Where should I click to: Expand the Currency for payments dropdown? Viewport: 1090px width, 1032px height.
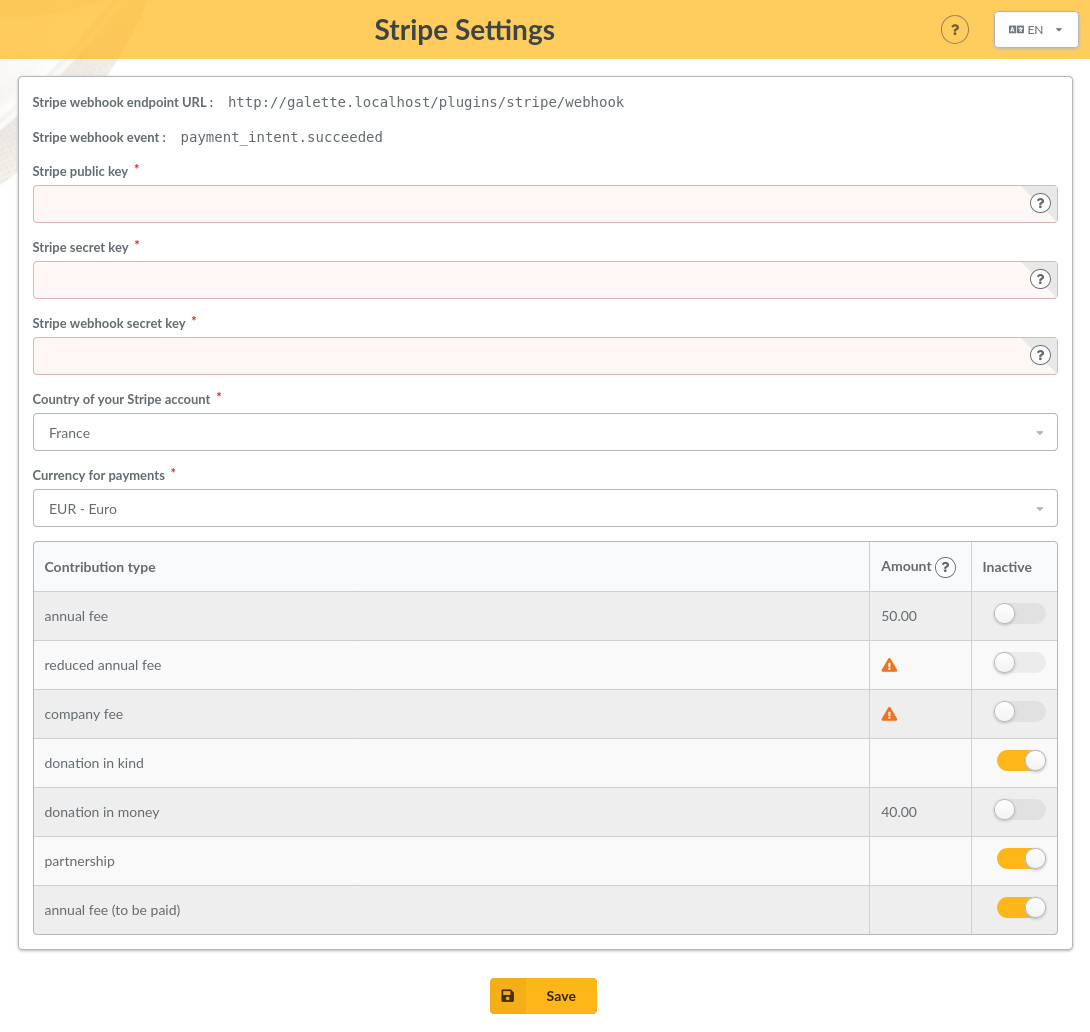pyautogui.click(x=545, y=508)
